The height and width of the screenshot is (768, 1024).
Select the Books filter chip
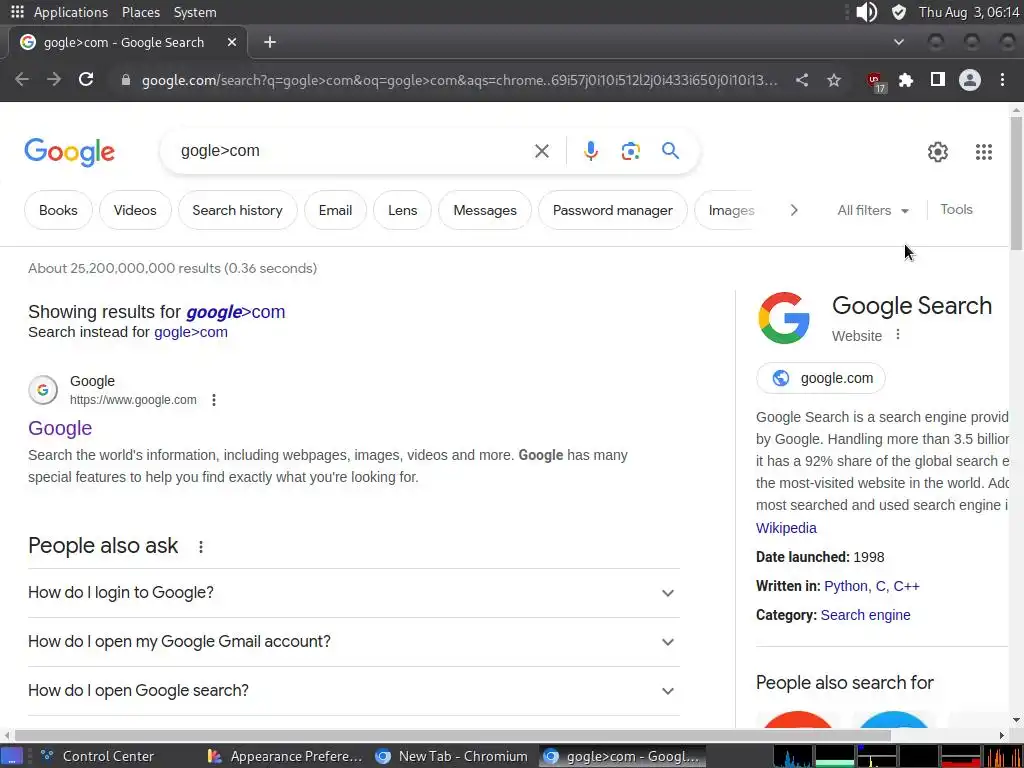point(58,210)
